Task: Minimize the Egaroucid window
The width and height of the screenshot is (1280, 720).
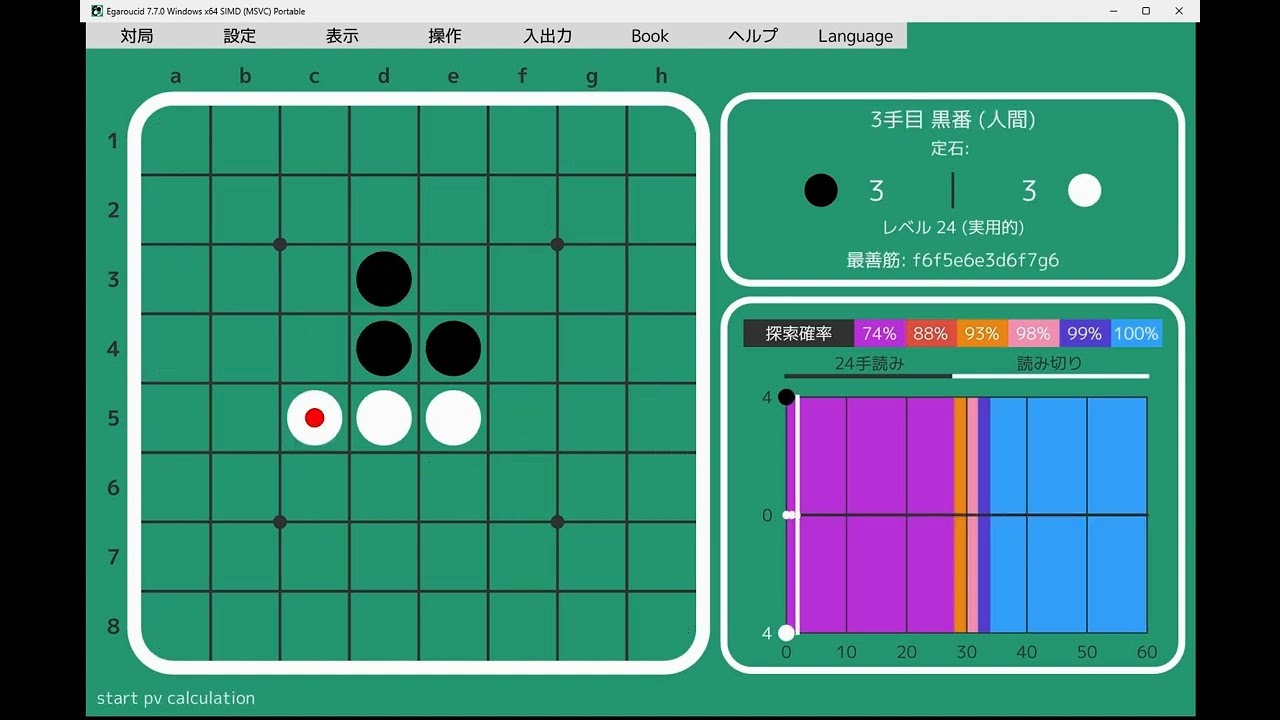Action: point(1114,11)
